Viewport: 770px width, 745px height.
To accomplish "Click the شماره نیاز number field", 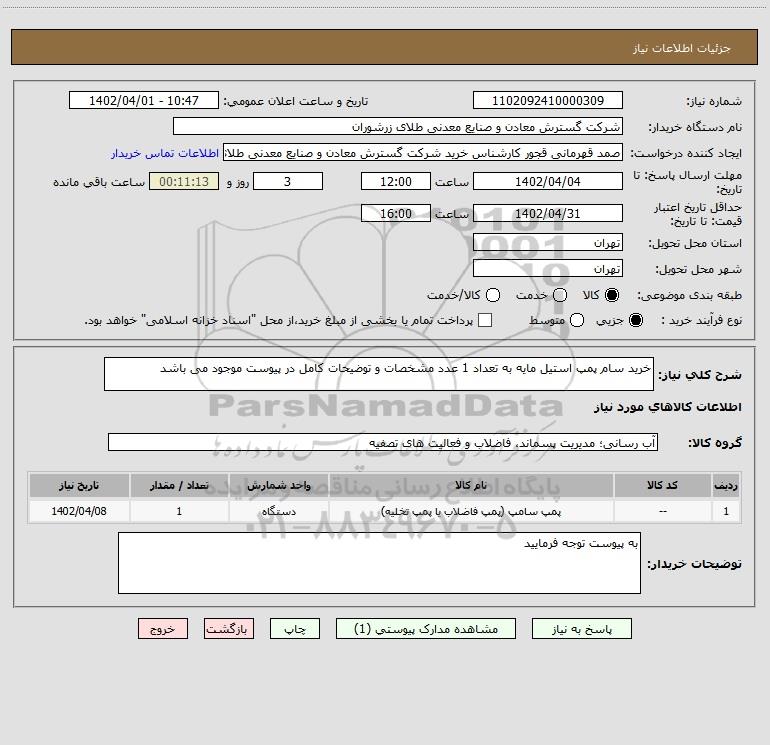I will click(x=548, y=100).
